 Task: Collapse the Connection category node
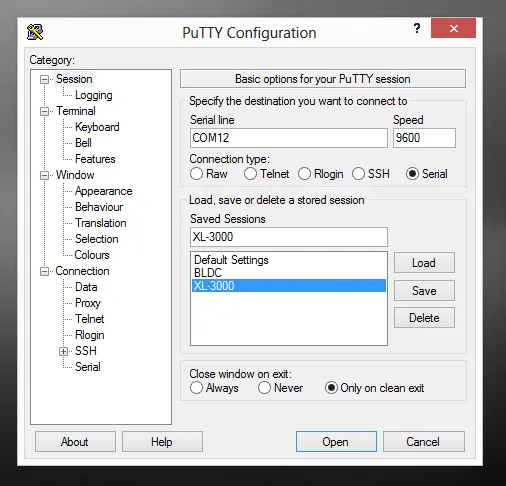point(44,271)
